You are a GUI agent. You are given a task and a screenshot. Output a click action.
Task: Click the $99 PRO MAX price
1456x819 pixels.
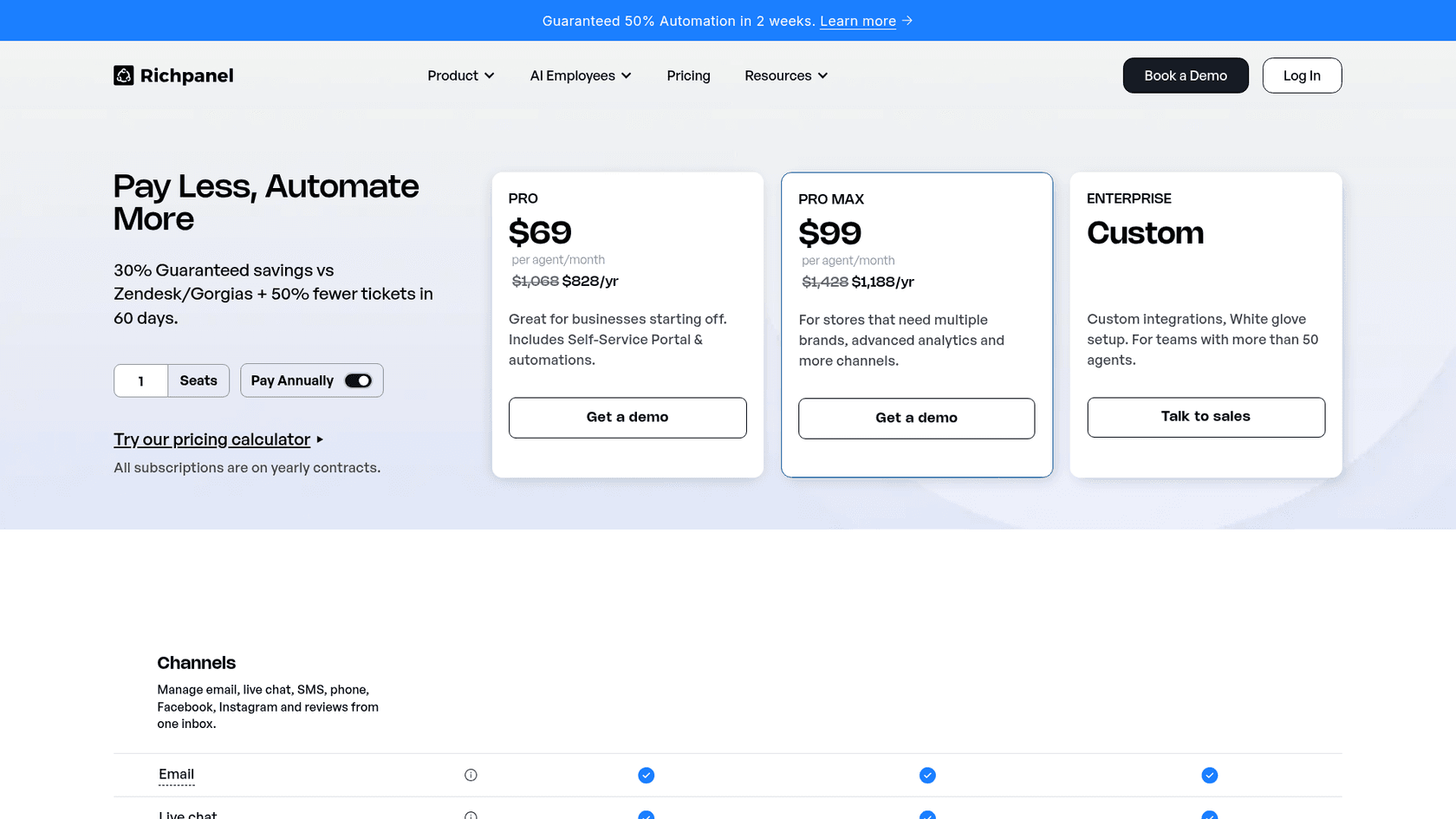(829, 233)
